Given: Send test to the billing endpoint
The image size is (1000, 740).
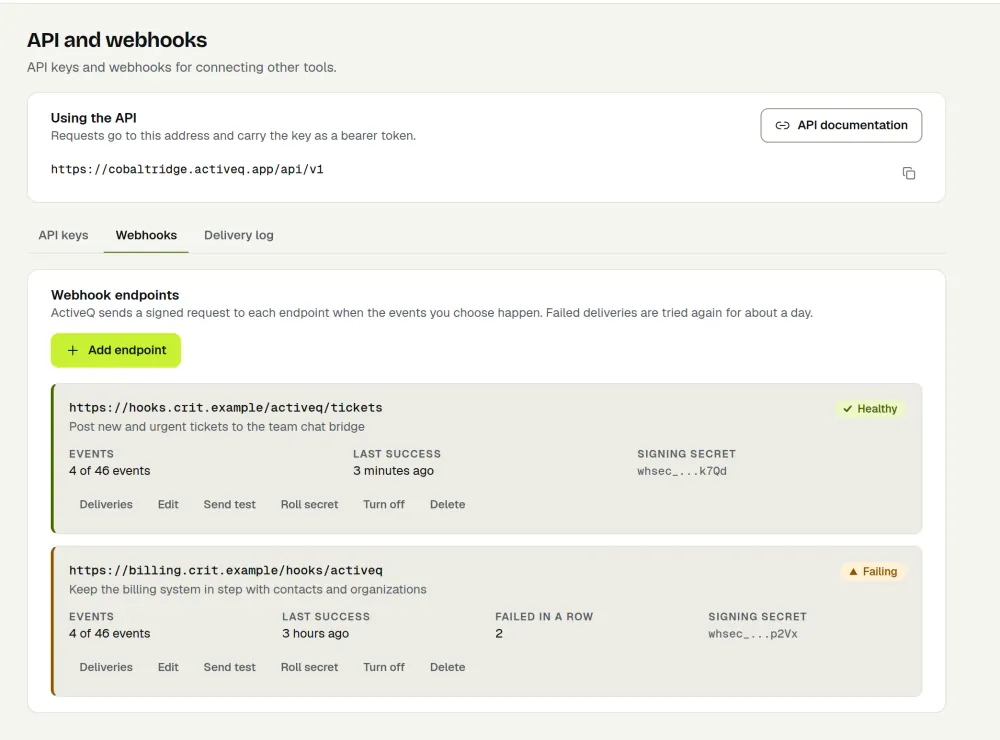Looking at the screenshot, I should point(230,667).
